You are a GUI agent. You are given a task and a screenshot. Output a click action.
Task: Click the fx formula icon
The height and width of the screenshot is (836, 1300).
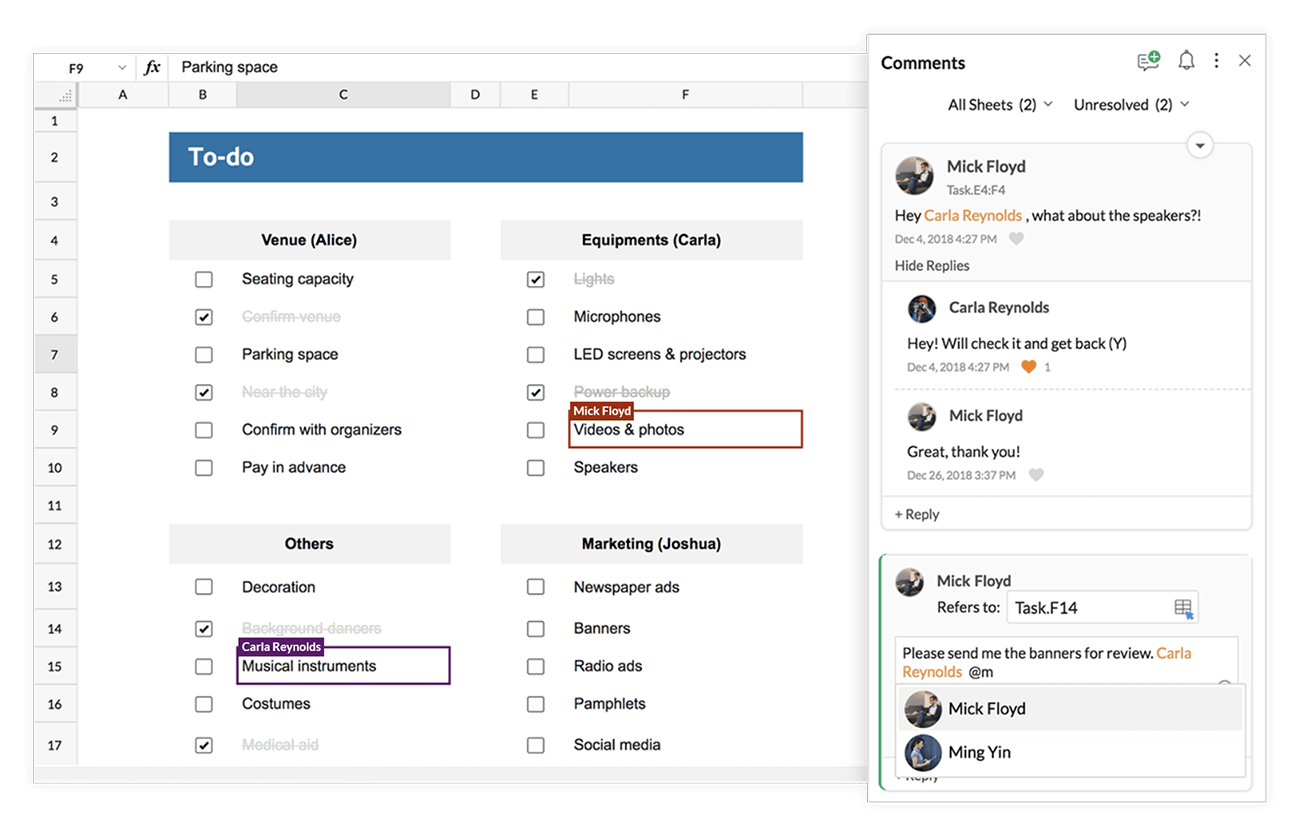point(151,67)
